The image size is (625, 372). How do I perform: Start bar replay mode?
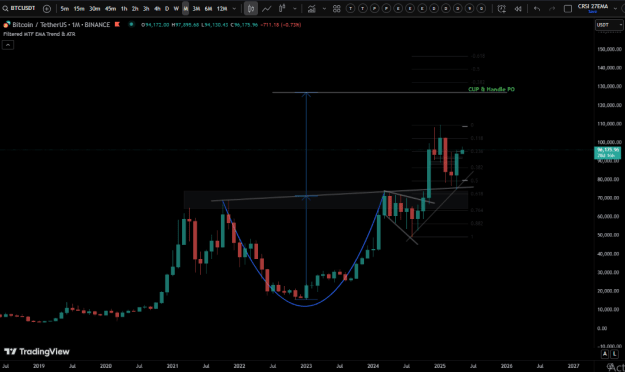click(x=518, y=8)
